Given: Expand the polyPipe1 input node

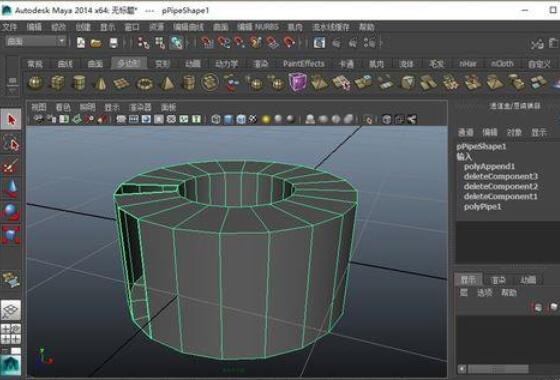Looking at the screenshot, I should pyautogui.click(x=482, y=206).
